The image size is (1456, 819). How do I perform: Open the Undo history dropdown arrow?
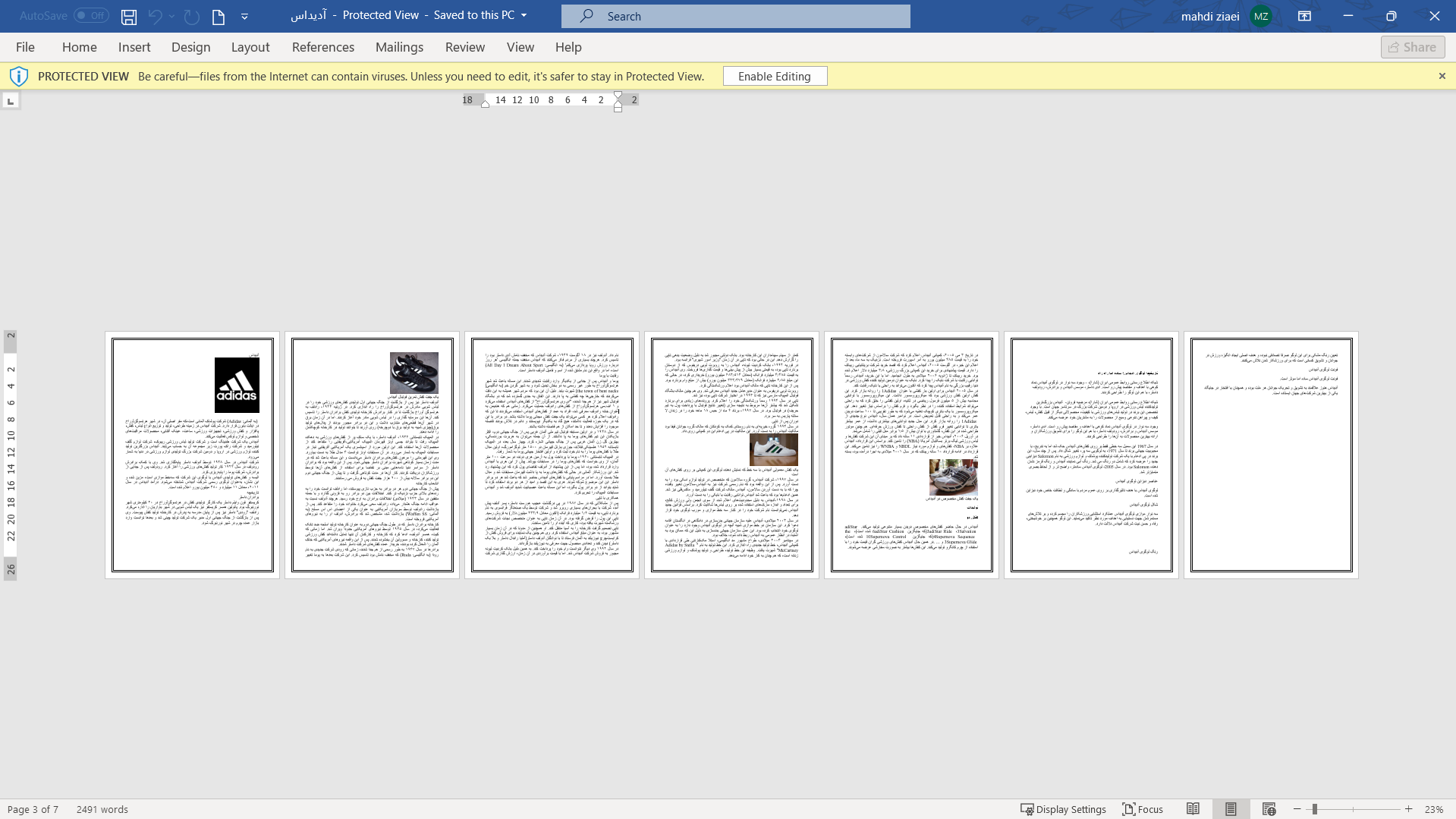[172, 16]
